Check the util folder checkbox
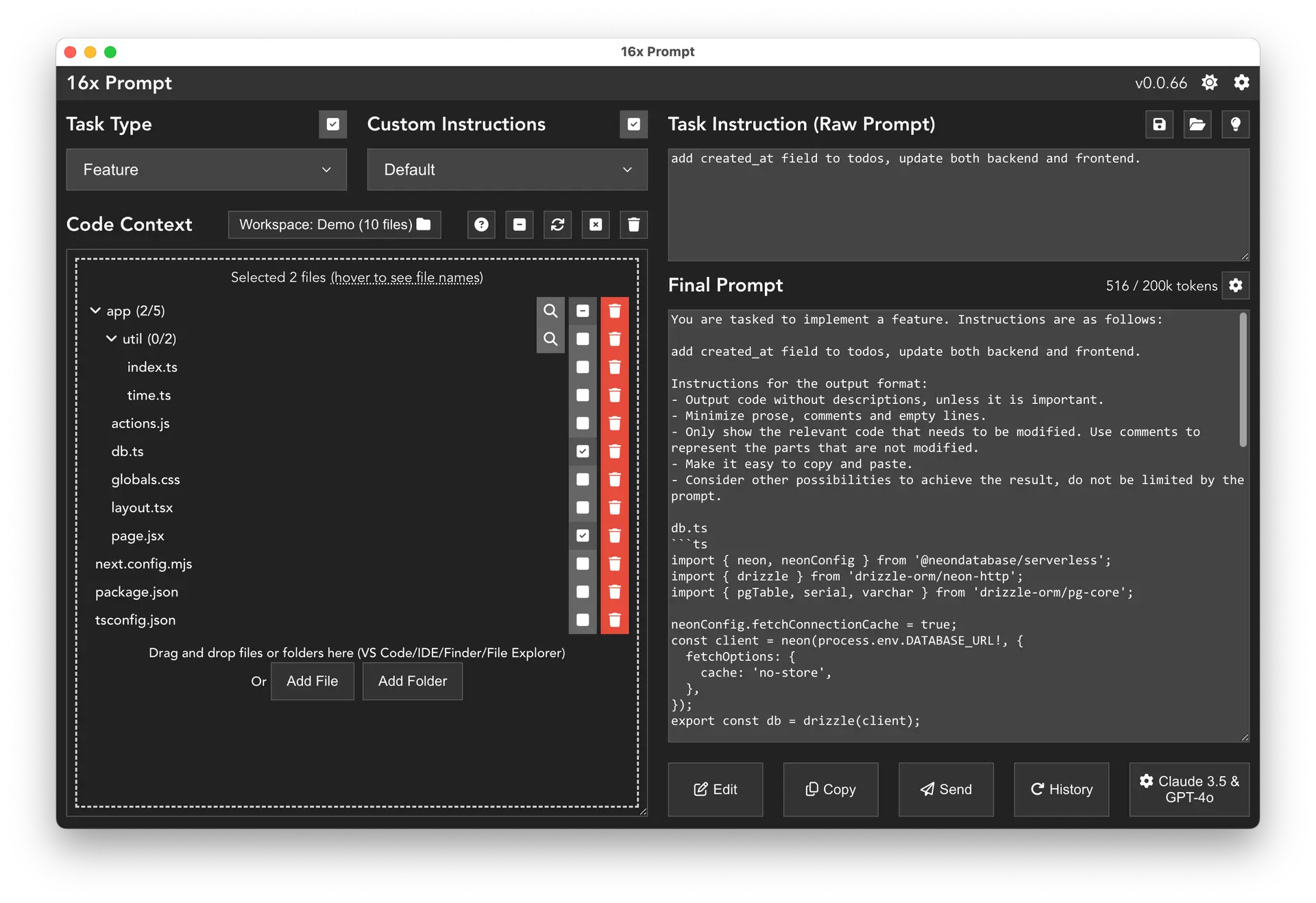Image resolution: width=1316 pixels, height=903 pixels. click(583, 339)
